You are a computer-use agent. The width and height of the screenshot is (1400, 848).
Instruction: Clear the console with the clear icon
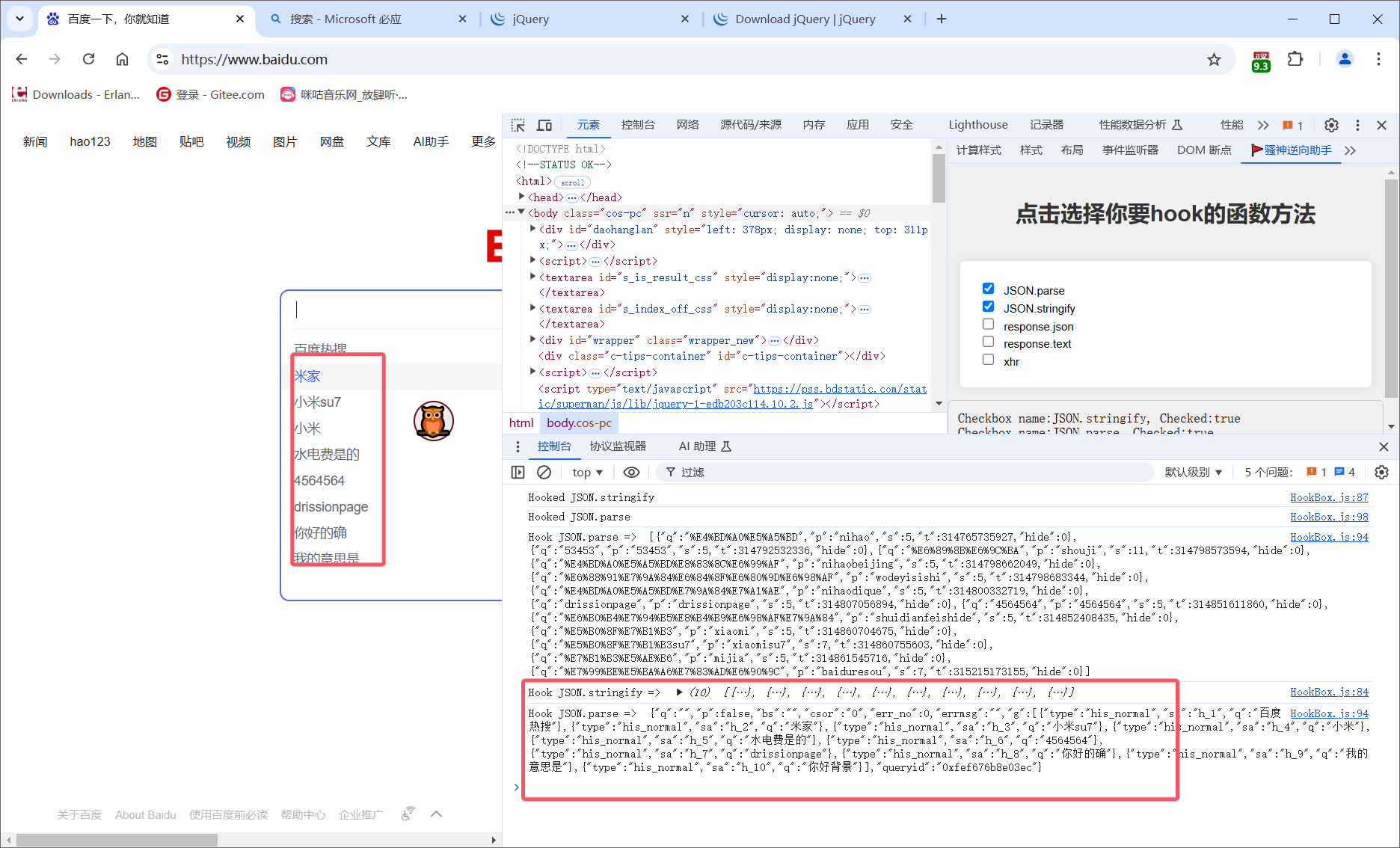click(x=544, y=472)
